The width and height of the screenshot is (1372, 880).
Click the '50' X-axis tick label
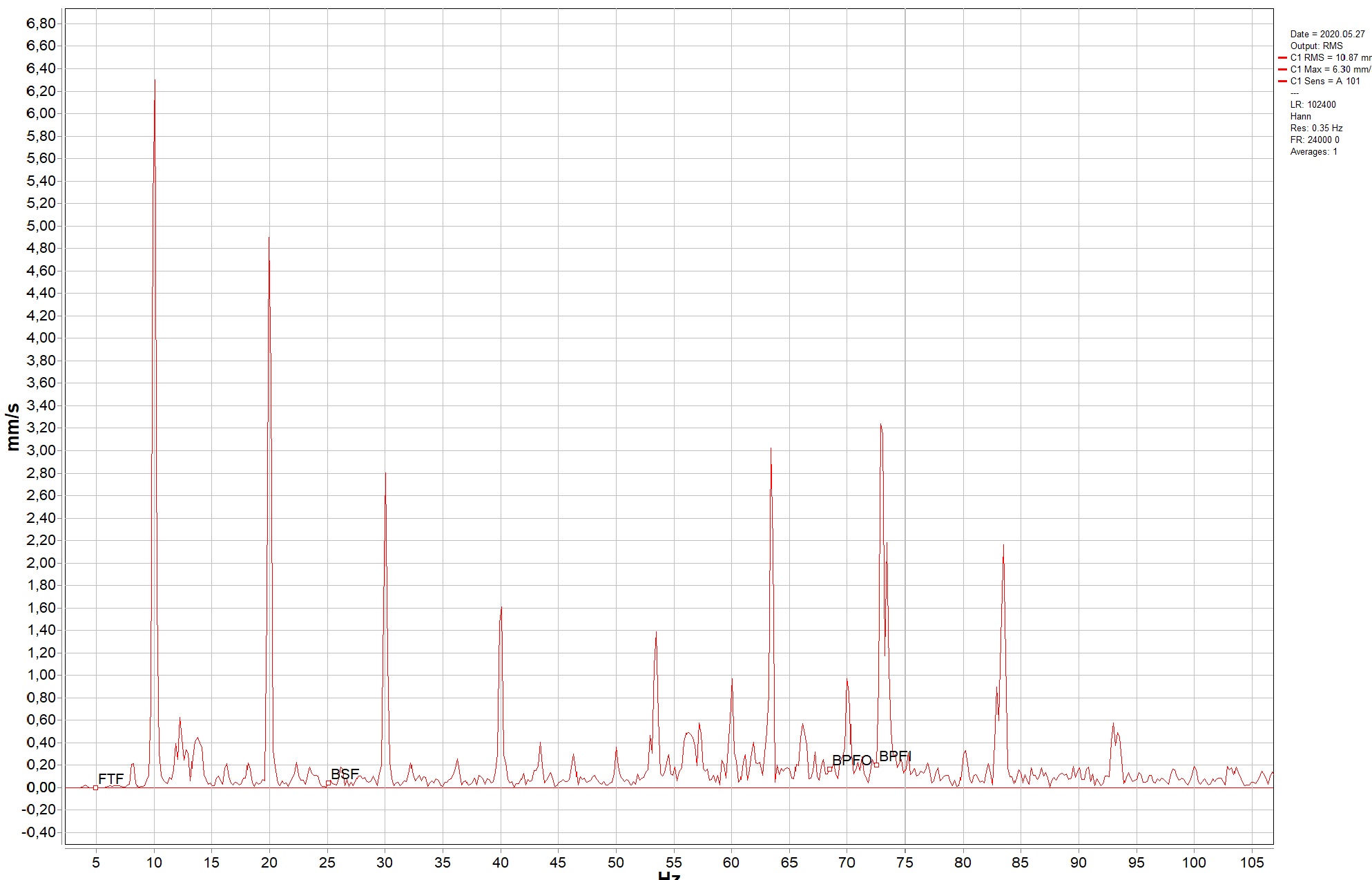pos(616,862)
